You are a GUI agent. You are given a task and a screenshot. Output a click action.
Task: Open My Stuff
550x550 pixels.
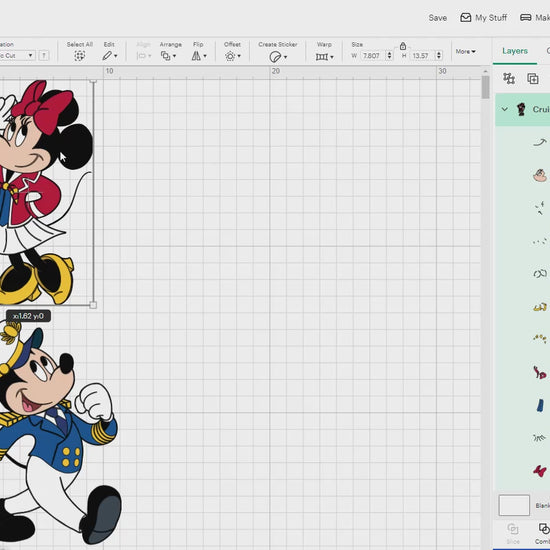tap(484, 18)
